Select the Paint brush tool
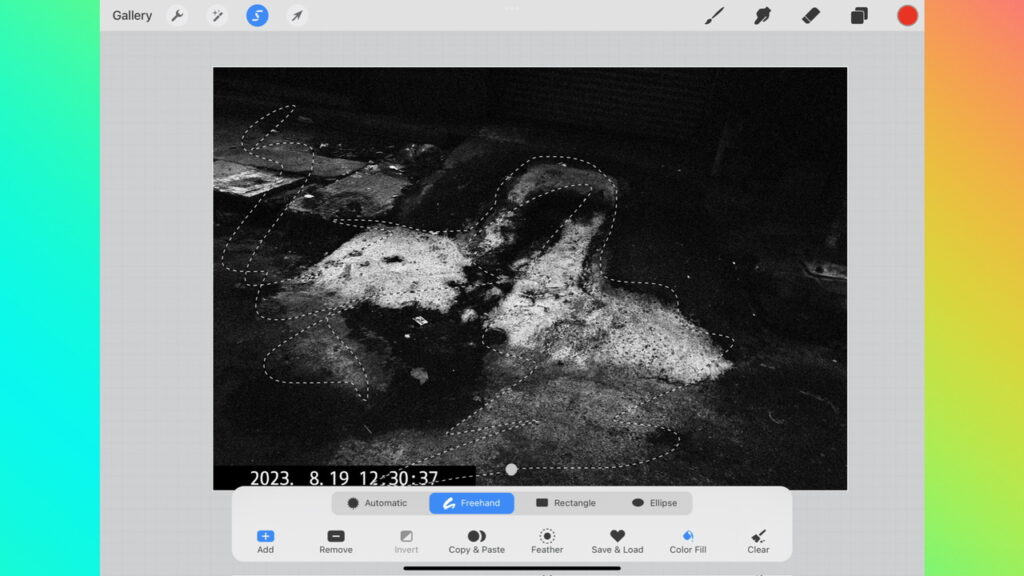1024x576 pixels. click(x=714, y=16)
